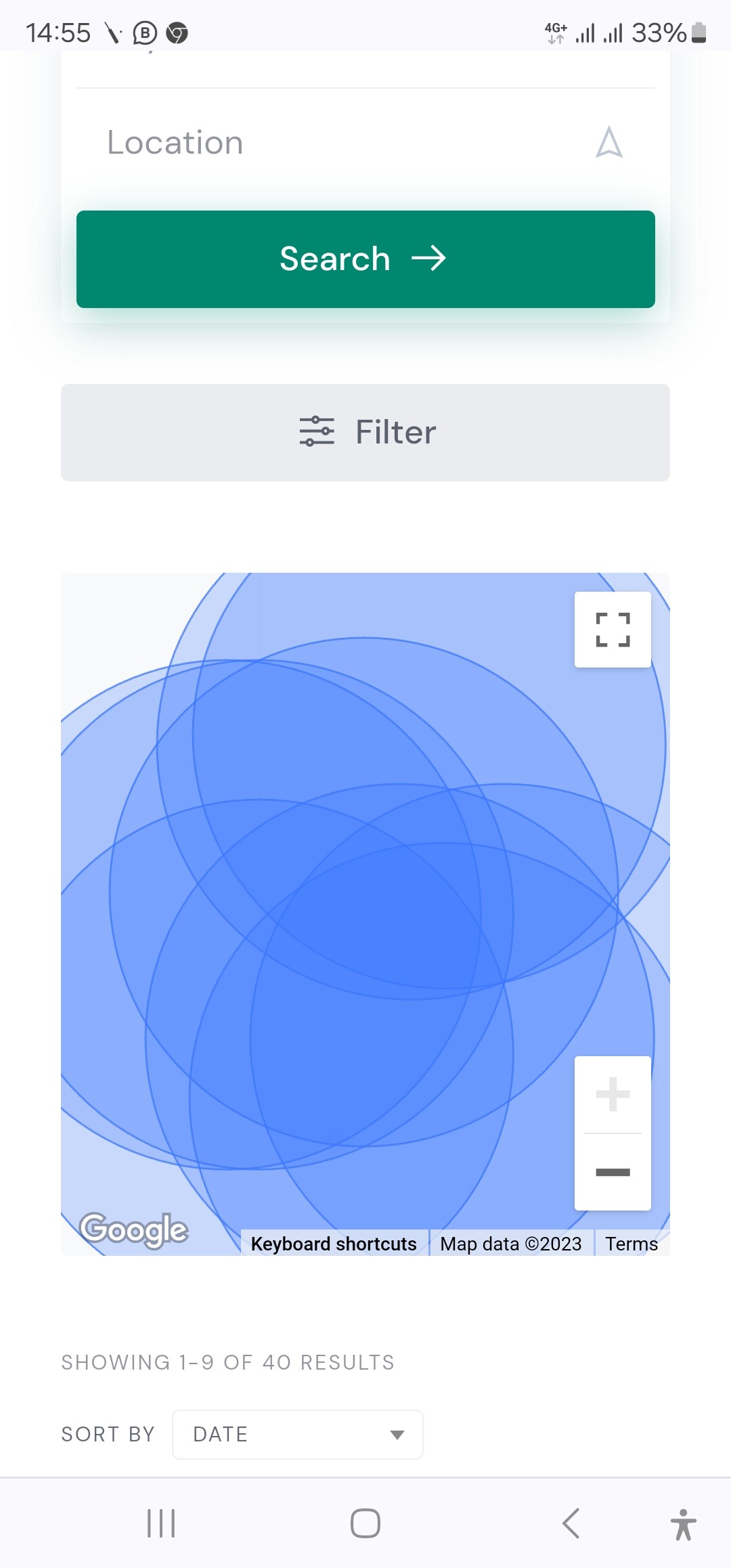Click Map data ©2023 label
Image resolution: width=731 pixels, height=1568 pixels.
click(511, 1244)
